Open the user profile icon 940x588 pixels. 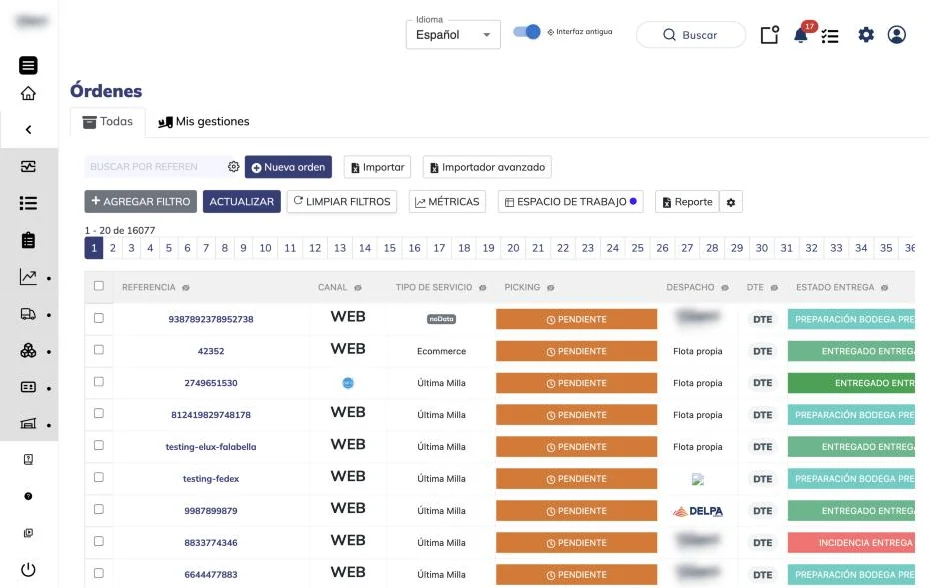[x=896, y=35]
